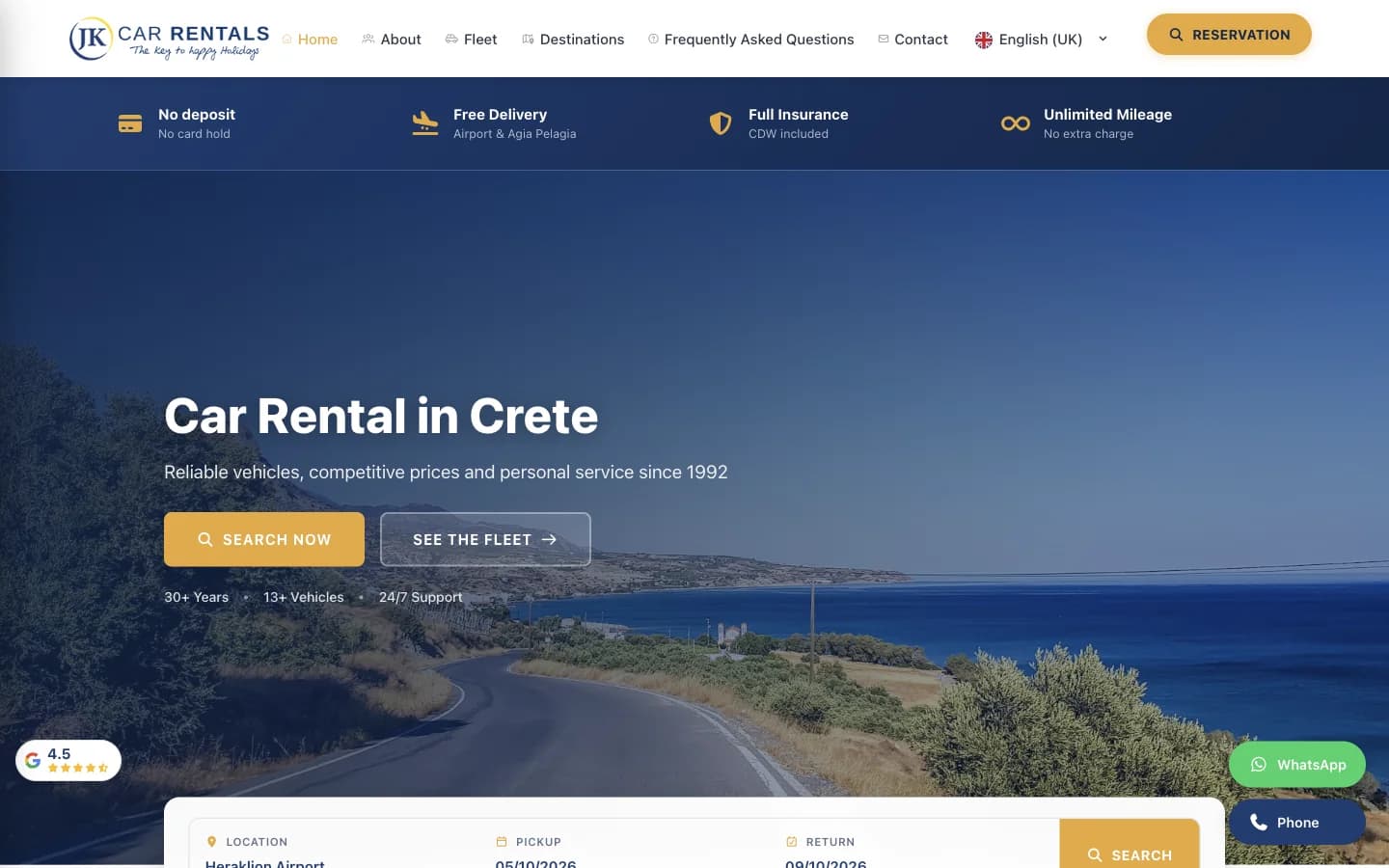Click the credit card No deposit icon
Image resolution: width=1389 pixels, height=868 pixels.
point(130,123)
